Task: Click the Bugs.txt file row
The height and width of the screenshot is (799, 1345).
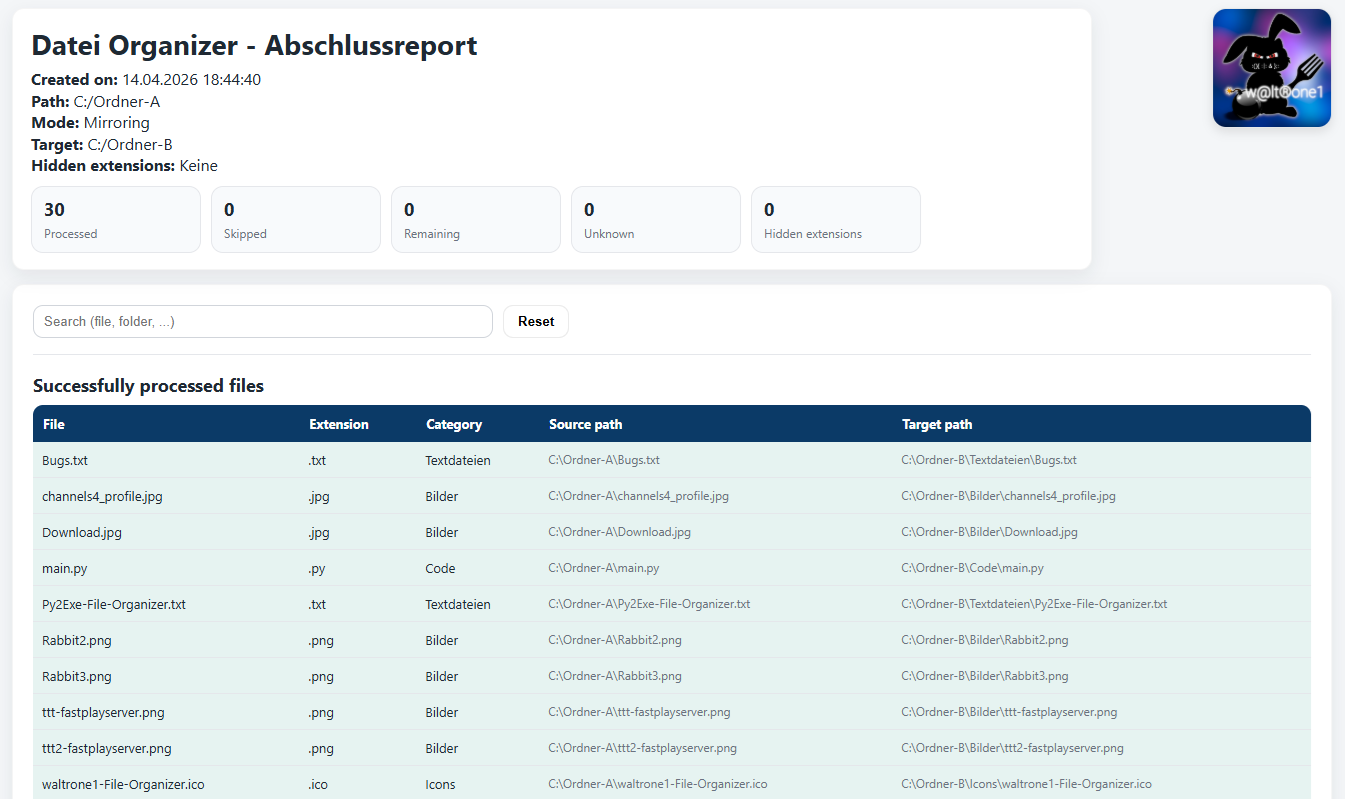Action: (x=65, y=461)
